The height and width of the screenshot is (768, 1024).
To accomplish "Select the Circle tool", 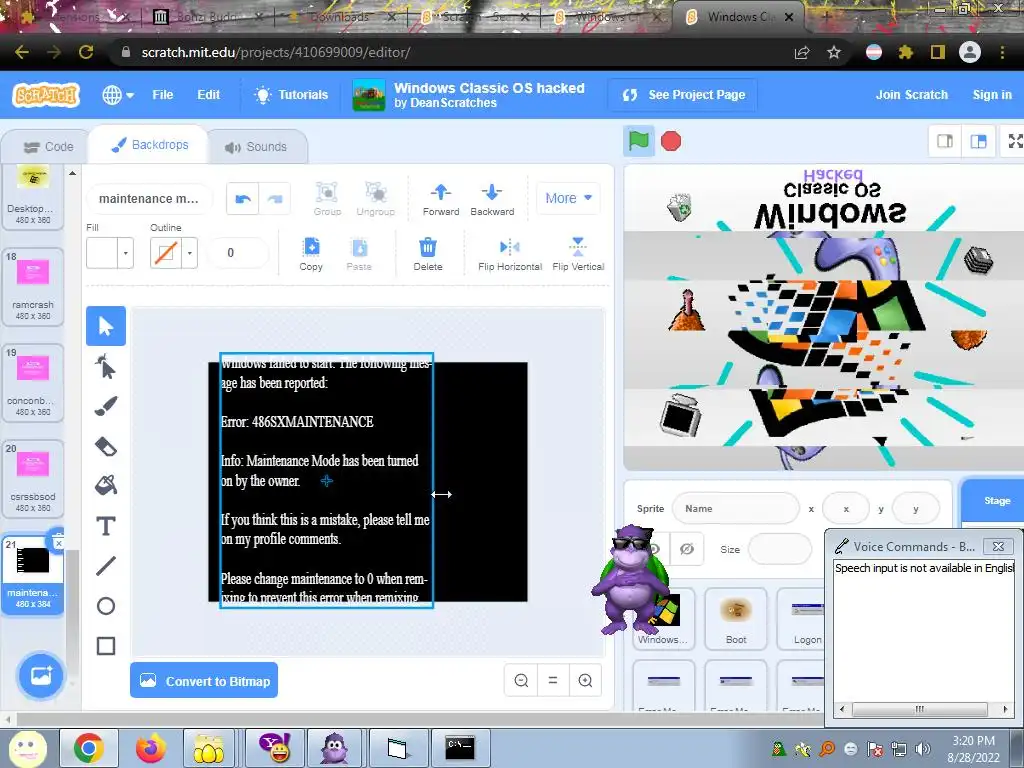I will point(106,606).
